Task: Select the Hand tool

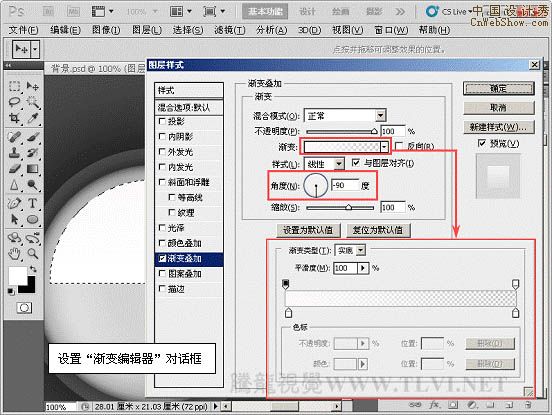Action: [x=14, y=253]
